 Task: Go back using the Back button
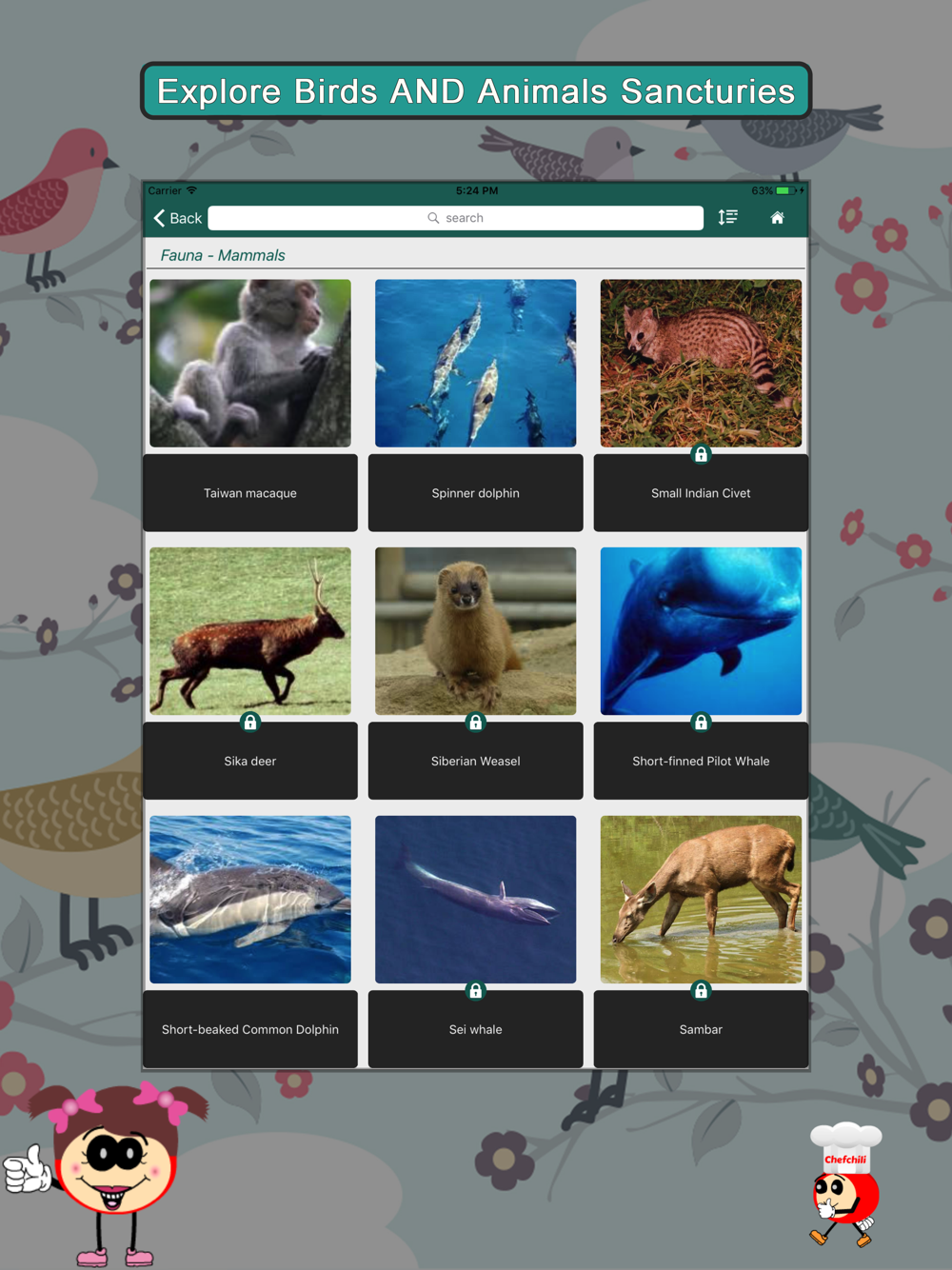coord(178,218)
